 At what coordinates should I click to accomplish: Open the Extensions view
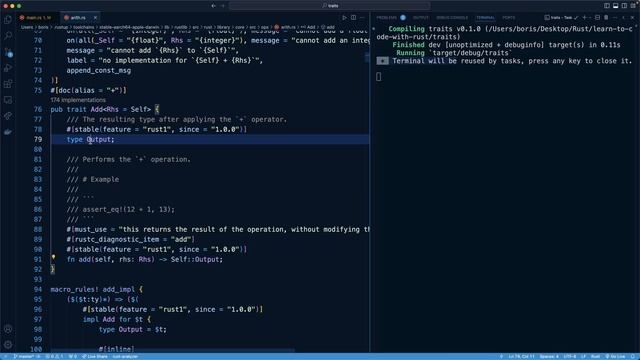[8, 84]
